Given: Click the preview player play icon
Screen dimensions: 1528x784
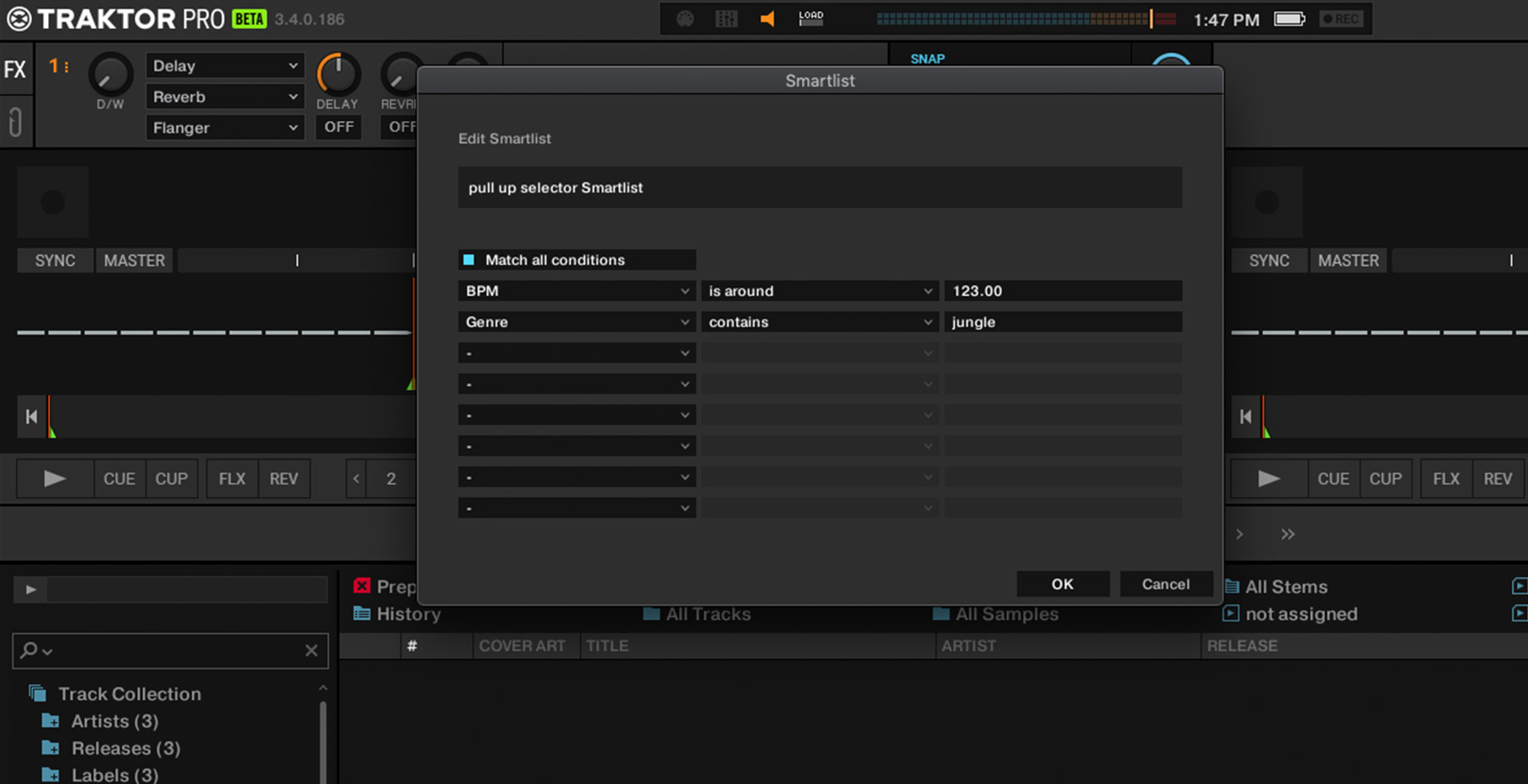Looking at the screenshot, I should coord(31,590).
